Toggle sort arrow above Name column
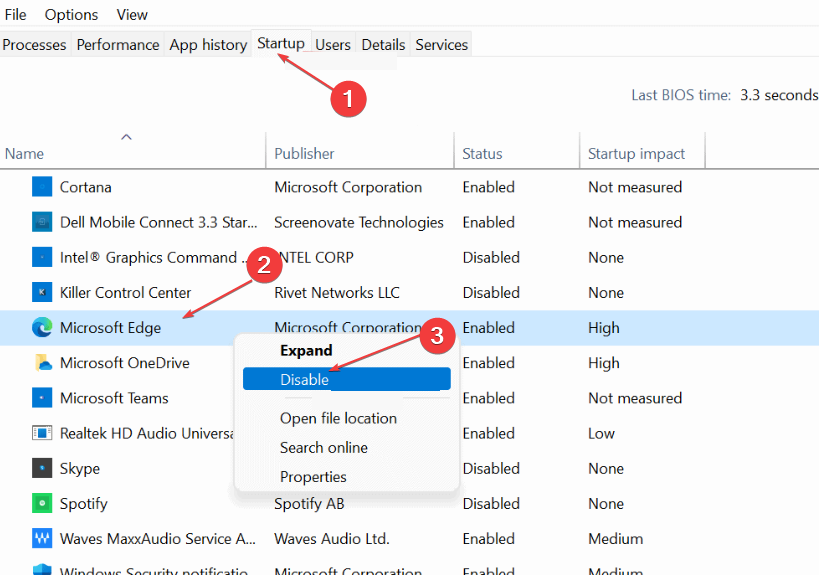The height and width of the screenshot is (575, 819). click(127, 137)
